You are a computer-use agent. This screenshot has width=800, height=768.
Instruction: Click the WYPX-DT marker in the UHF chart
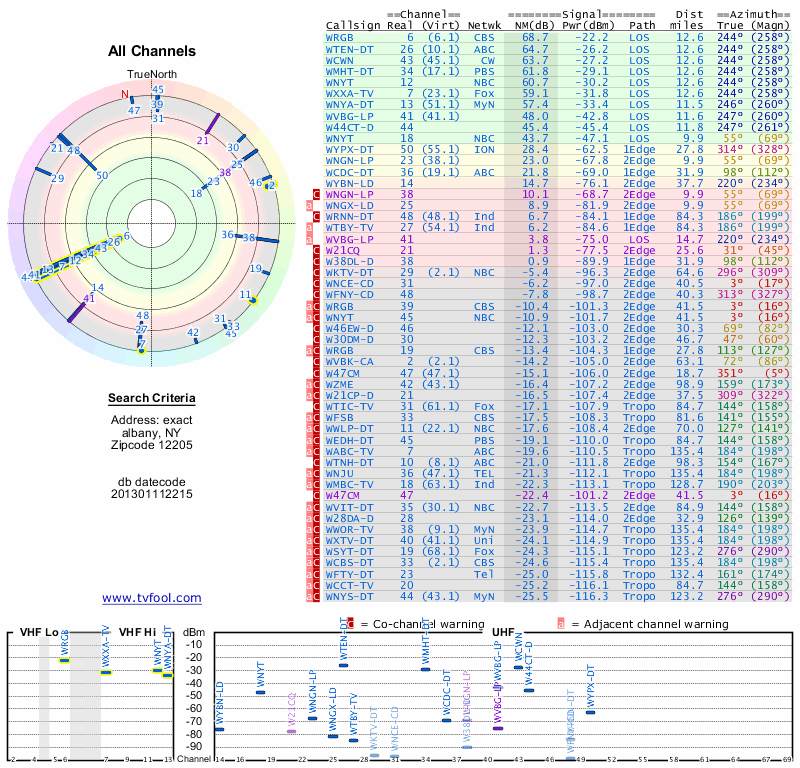(x=590, y=712)
